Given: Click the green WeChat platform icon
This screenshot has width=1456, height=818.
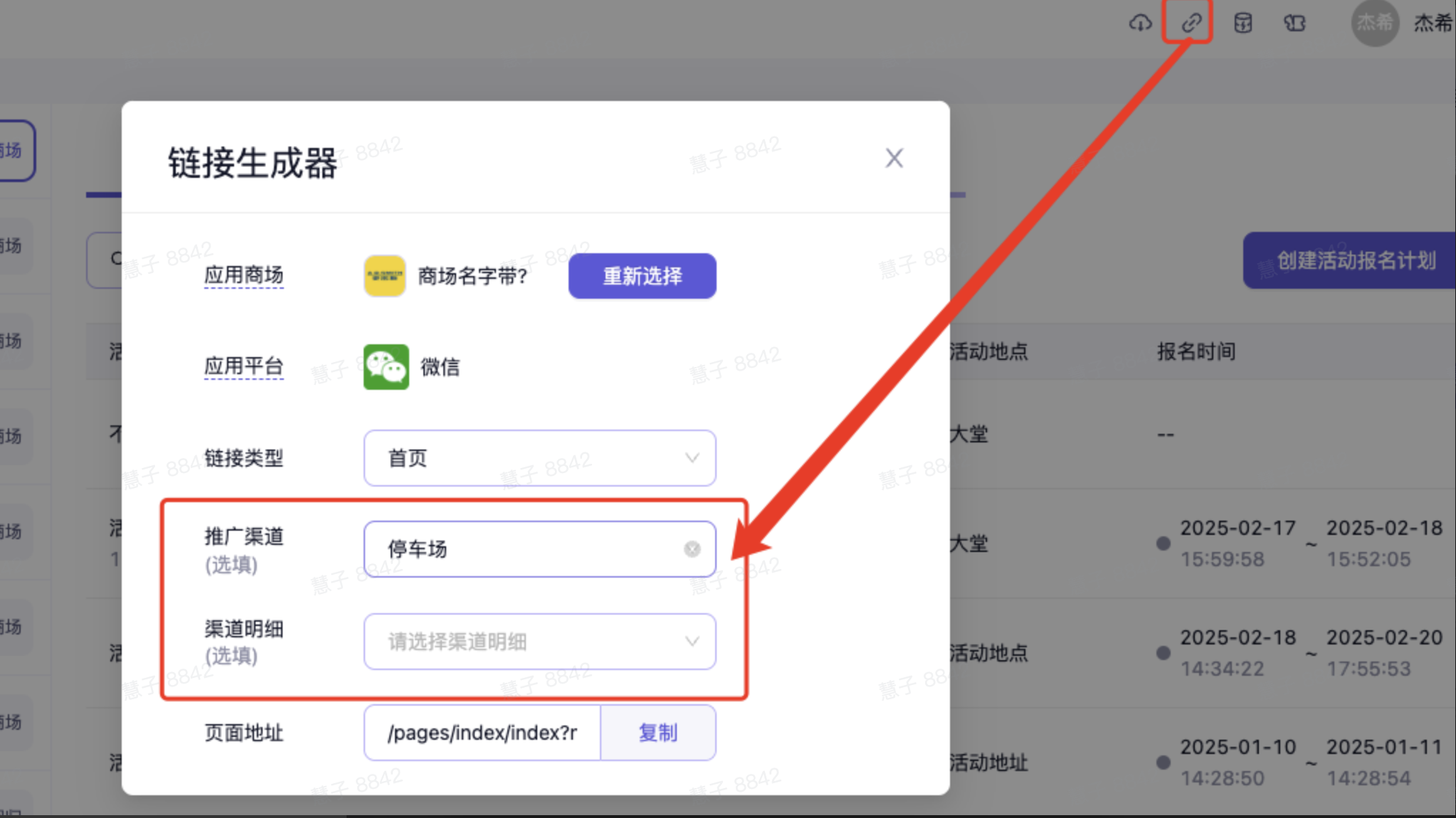Looking at the screenshot, I should pyautogui.click(x=386, y=367).
